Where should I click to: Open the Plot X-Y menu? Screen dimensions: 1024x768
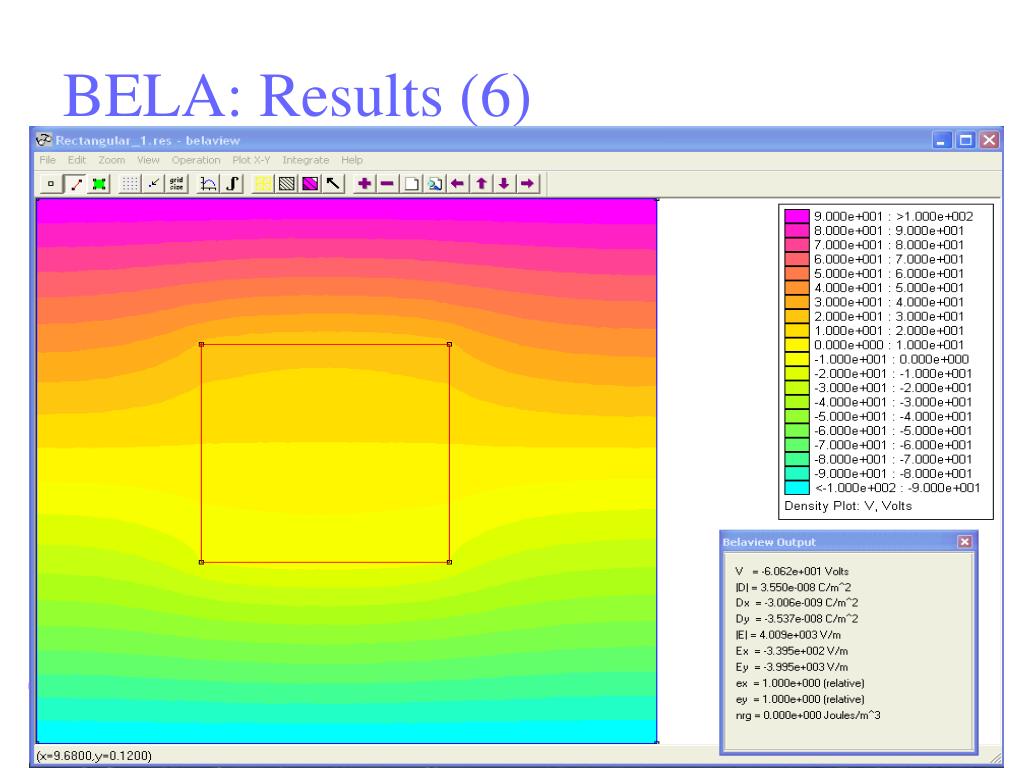251,160
